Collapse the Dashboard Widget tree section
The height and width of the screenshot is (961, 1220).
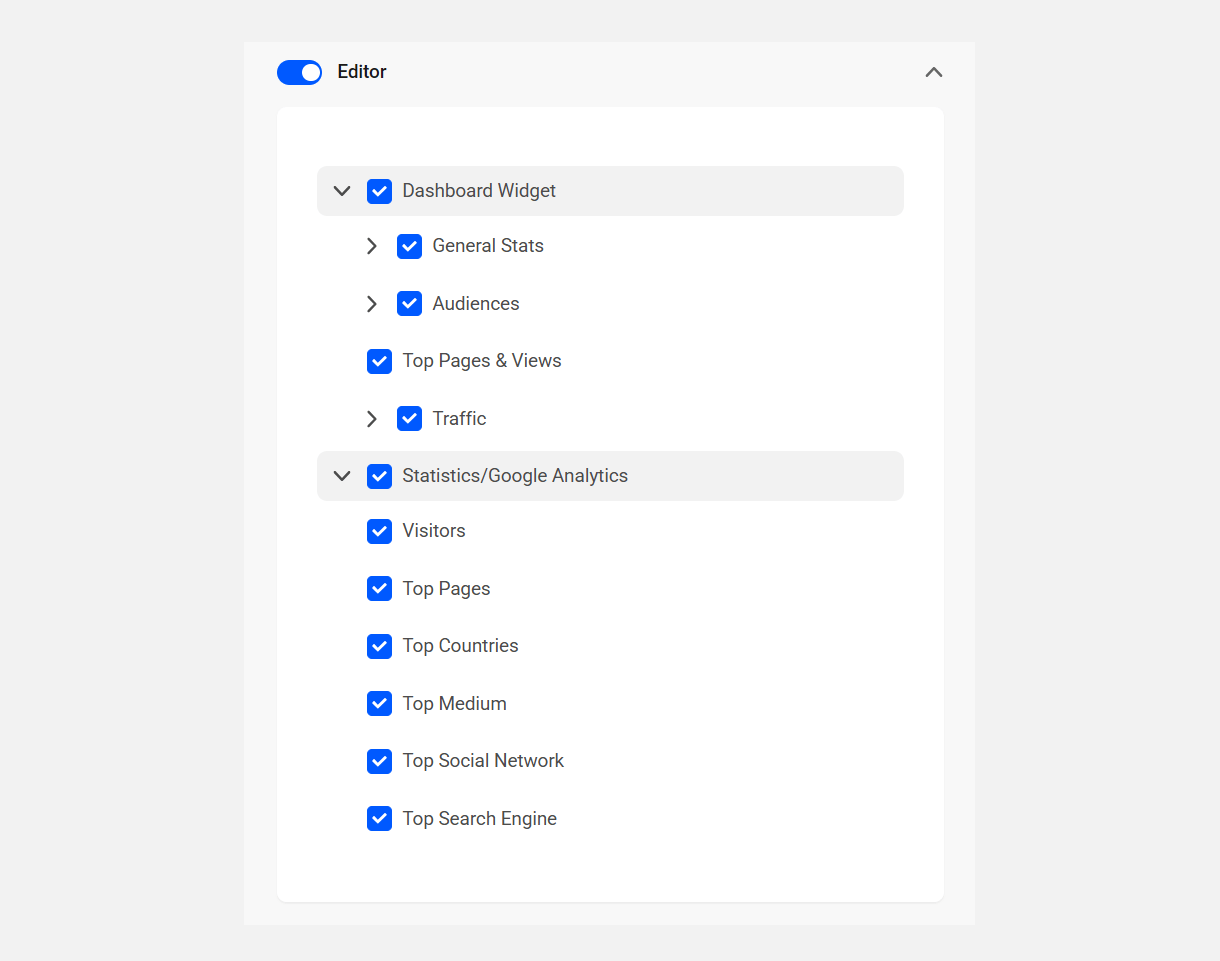click(x=341, y=190)
